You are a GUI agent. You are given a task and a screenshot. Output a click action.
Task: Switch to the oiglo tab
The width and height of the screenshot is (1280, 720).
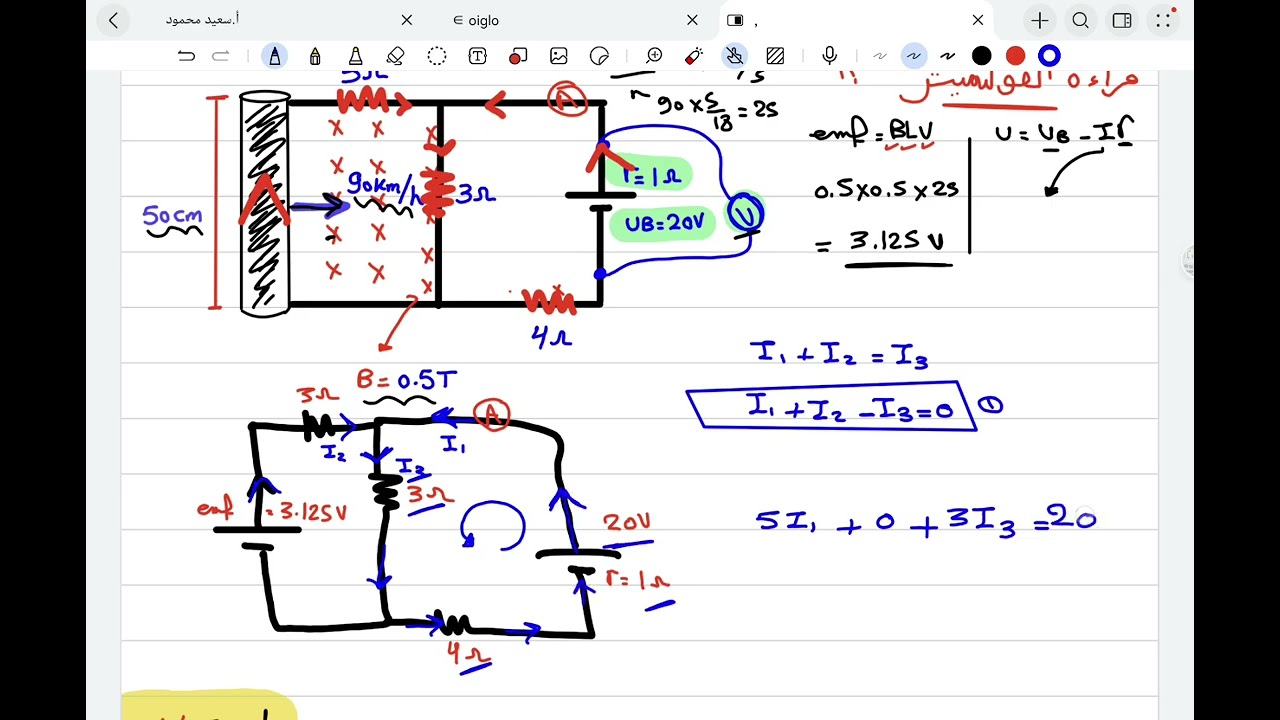coord(476,20)
